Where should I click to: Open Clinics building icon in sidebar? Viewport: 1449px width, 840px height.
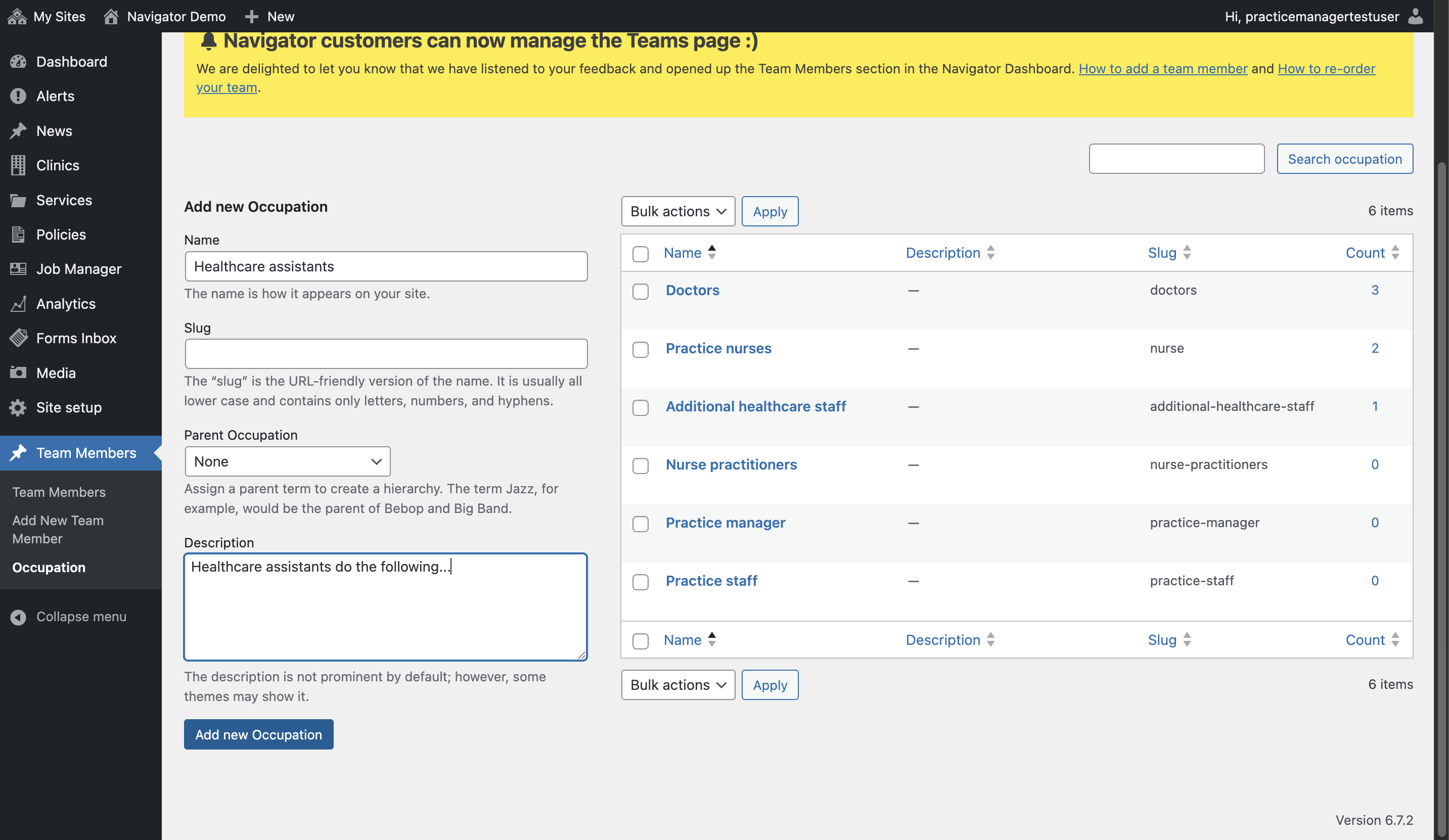tap(18, 165)
